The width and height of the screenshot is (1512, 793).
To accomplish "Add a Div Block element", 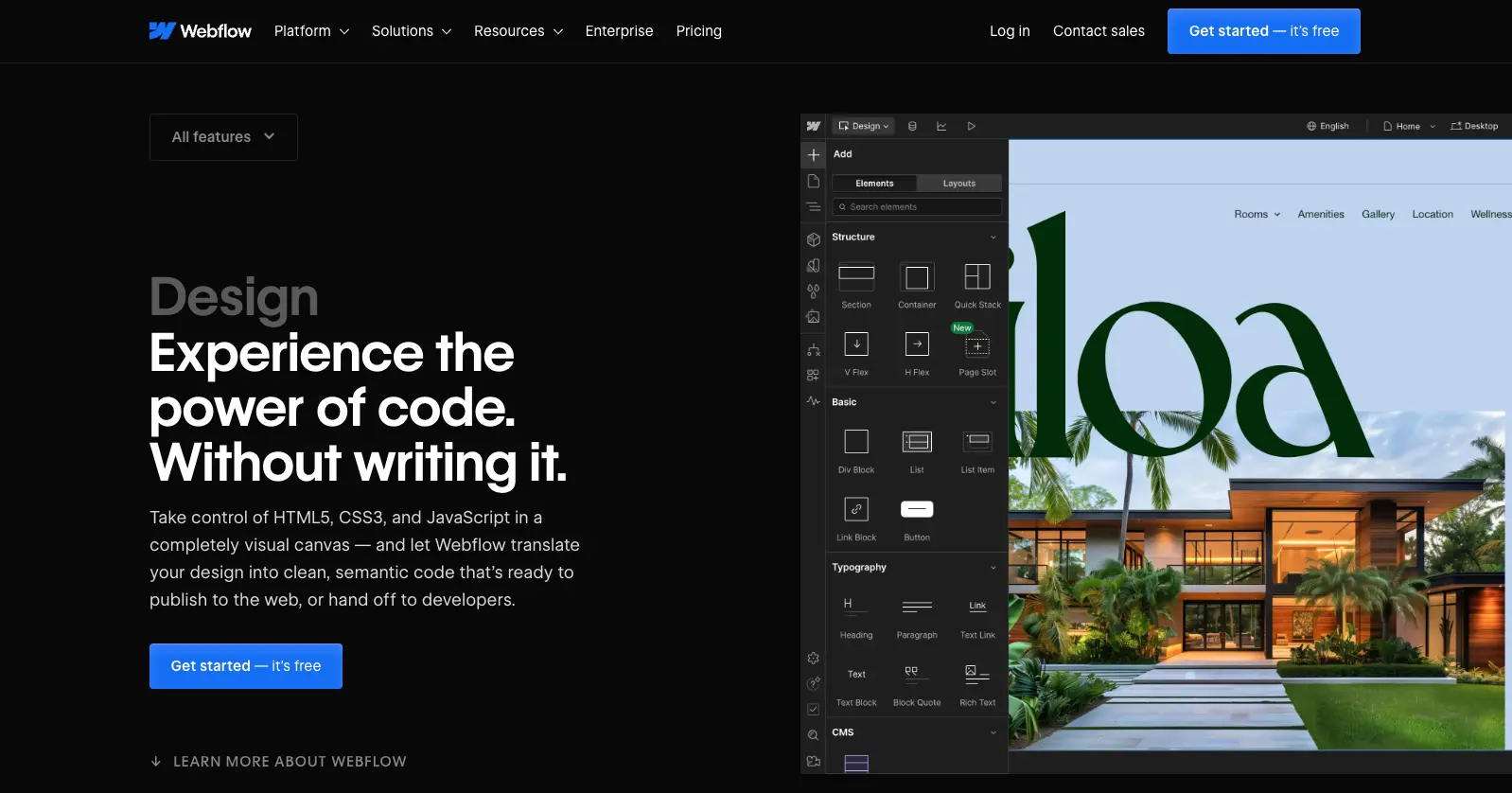I will (x=856, y=450).
